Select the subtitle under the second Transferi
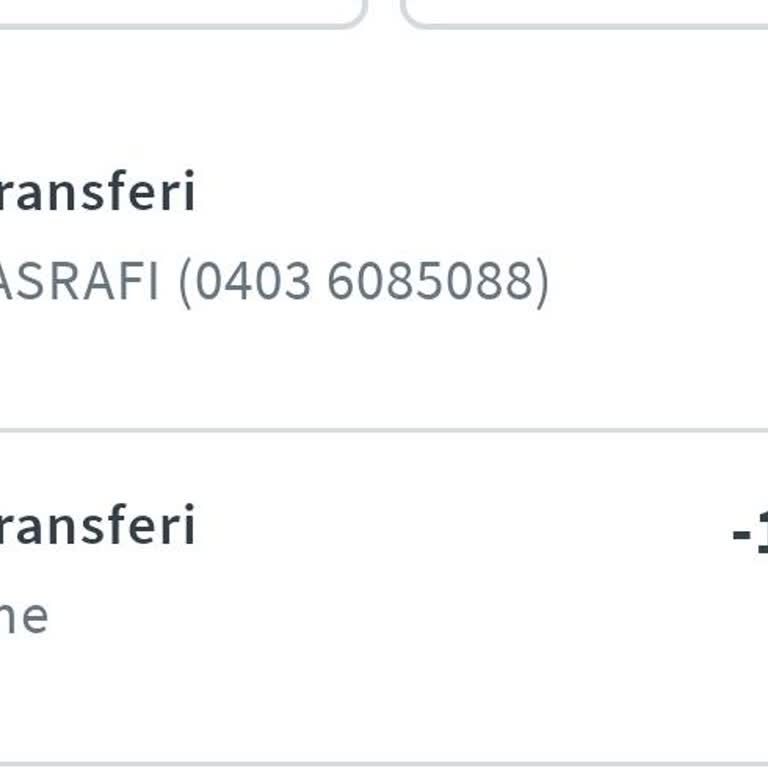768x768 pixels. [x=23, y=616]
